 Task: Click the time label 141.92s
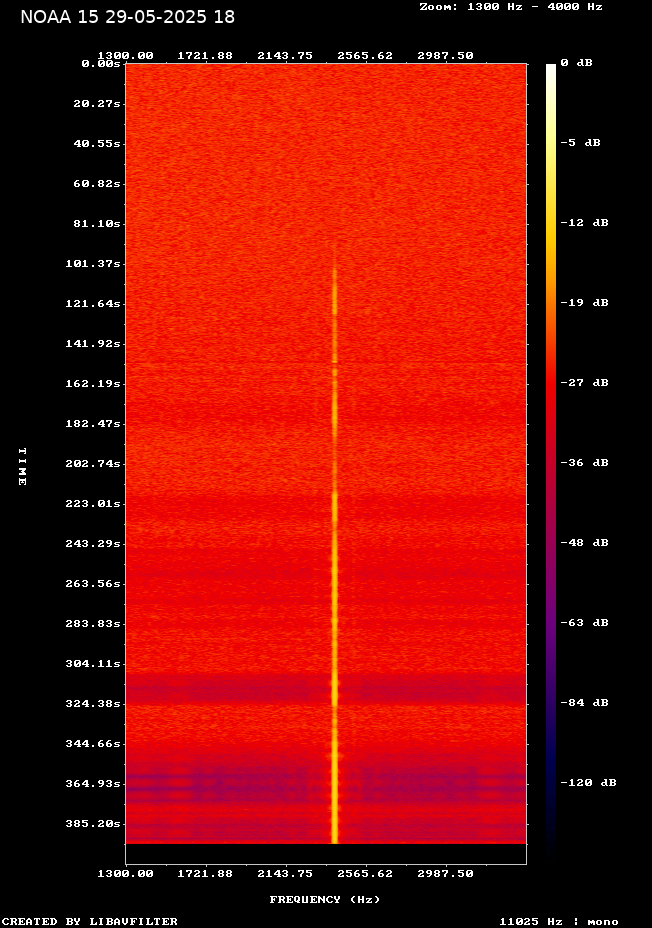pos(93,344)
